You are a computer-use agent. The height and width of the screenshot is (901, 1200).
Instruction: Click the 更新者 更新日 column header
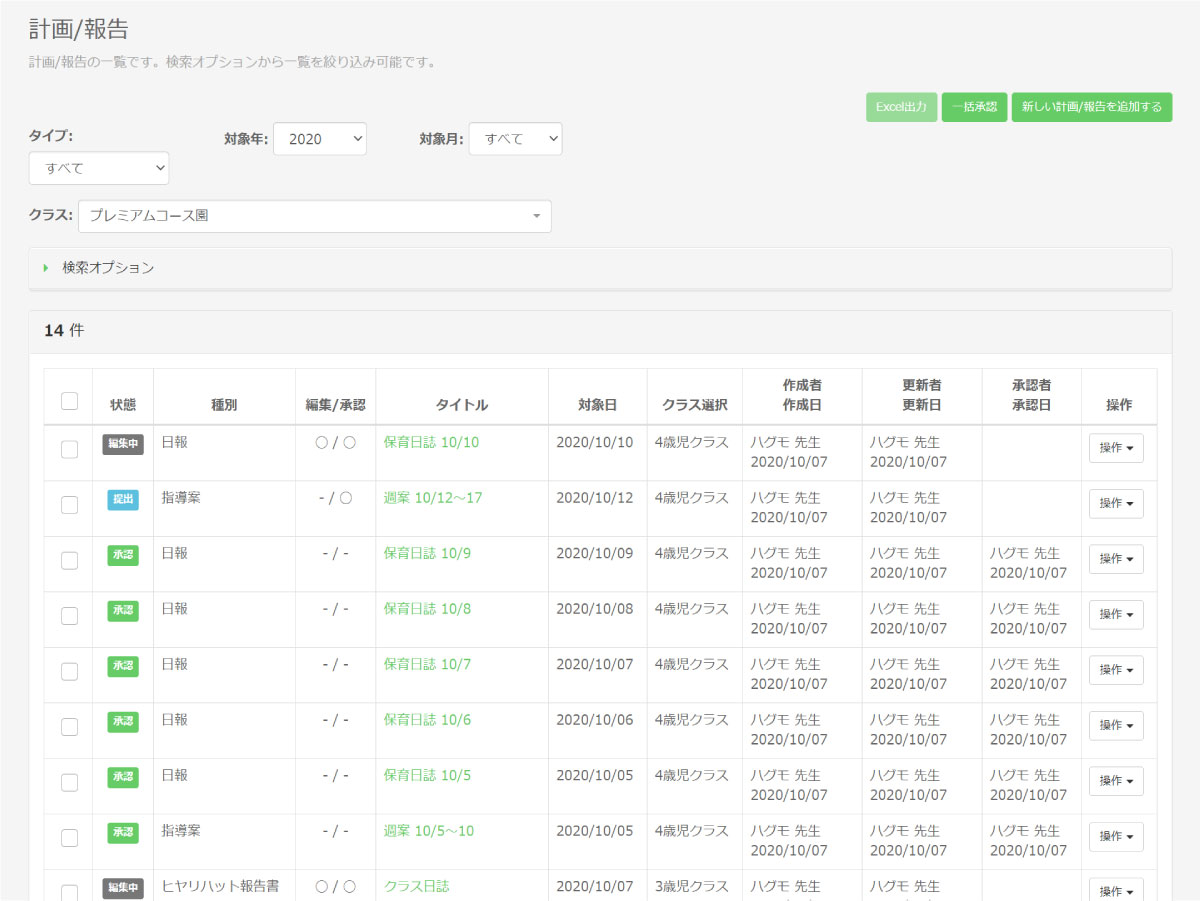[921, 395]
